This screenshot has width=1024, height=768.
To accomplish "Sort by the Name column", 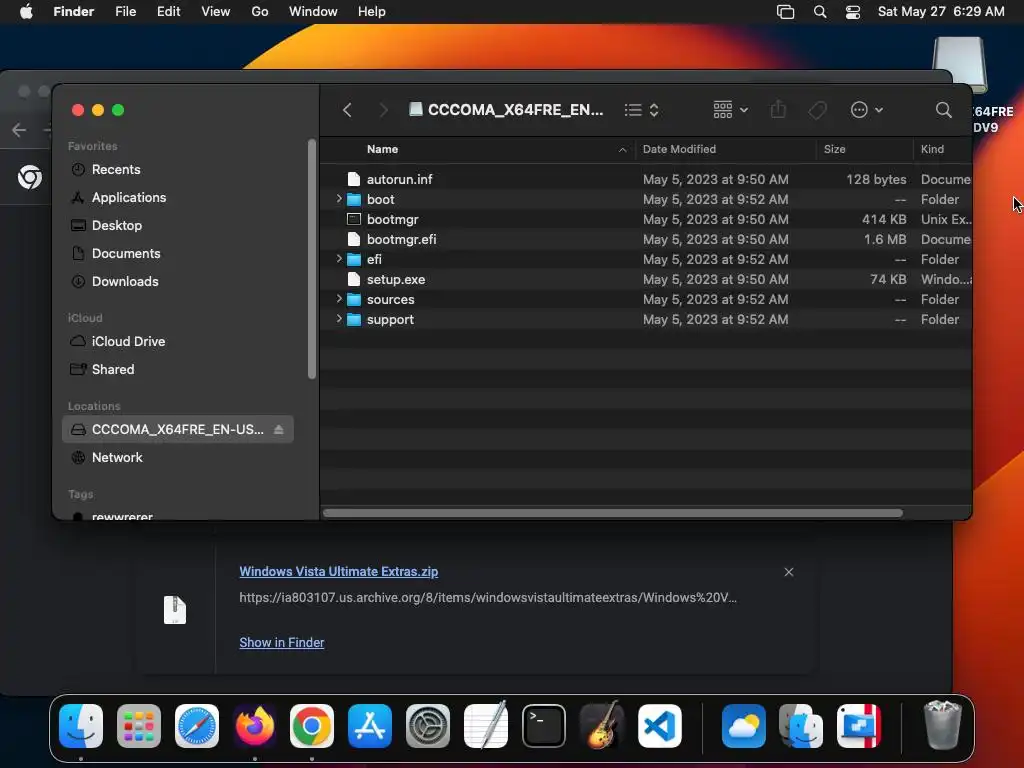I will click(382, 149).
